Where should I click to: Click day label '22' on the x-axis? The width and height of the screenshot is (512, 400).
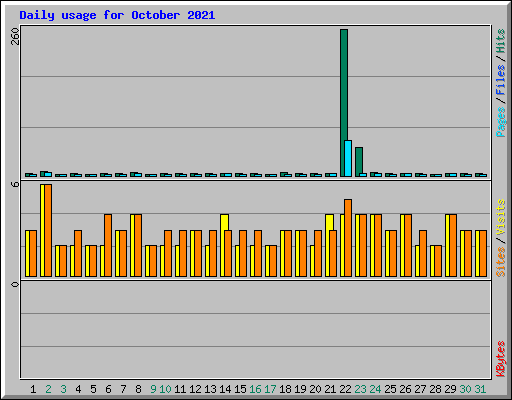pyautogui.click(x=345, y=389)
